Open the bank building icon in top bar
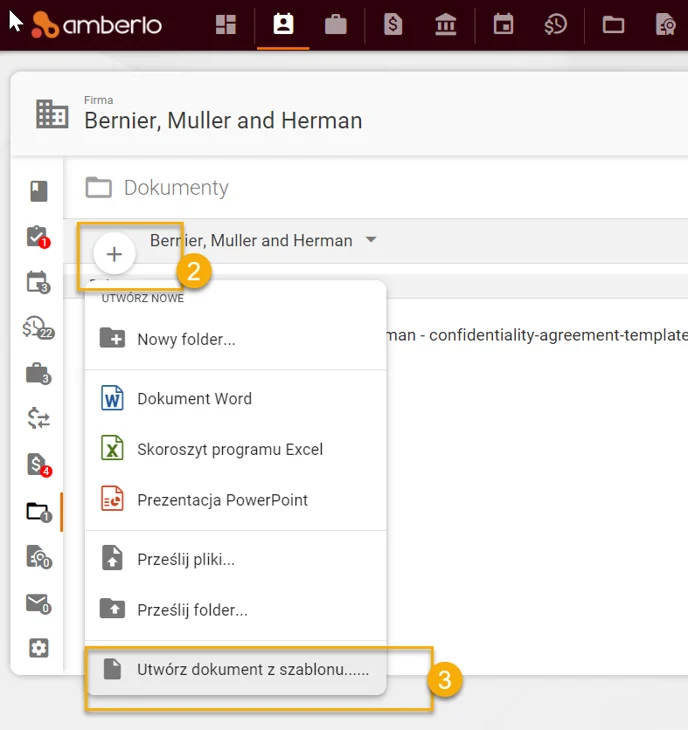Image resolution: width=688 pixels, height=730 pixels. click(445, 25)
